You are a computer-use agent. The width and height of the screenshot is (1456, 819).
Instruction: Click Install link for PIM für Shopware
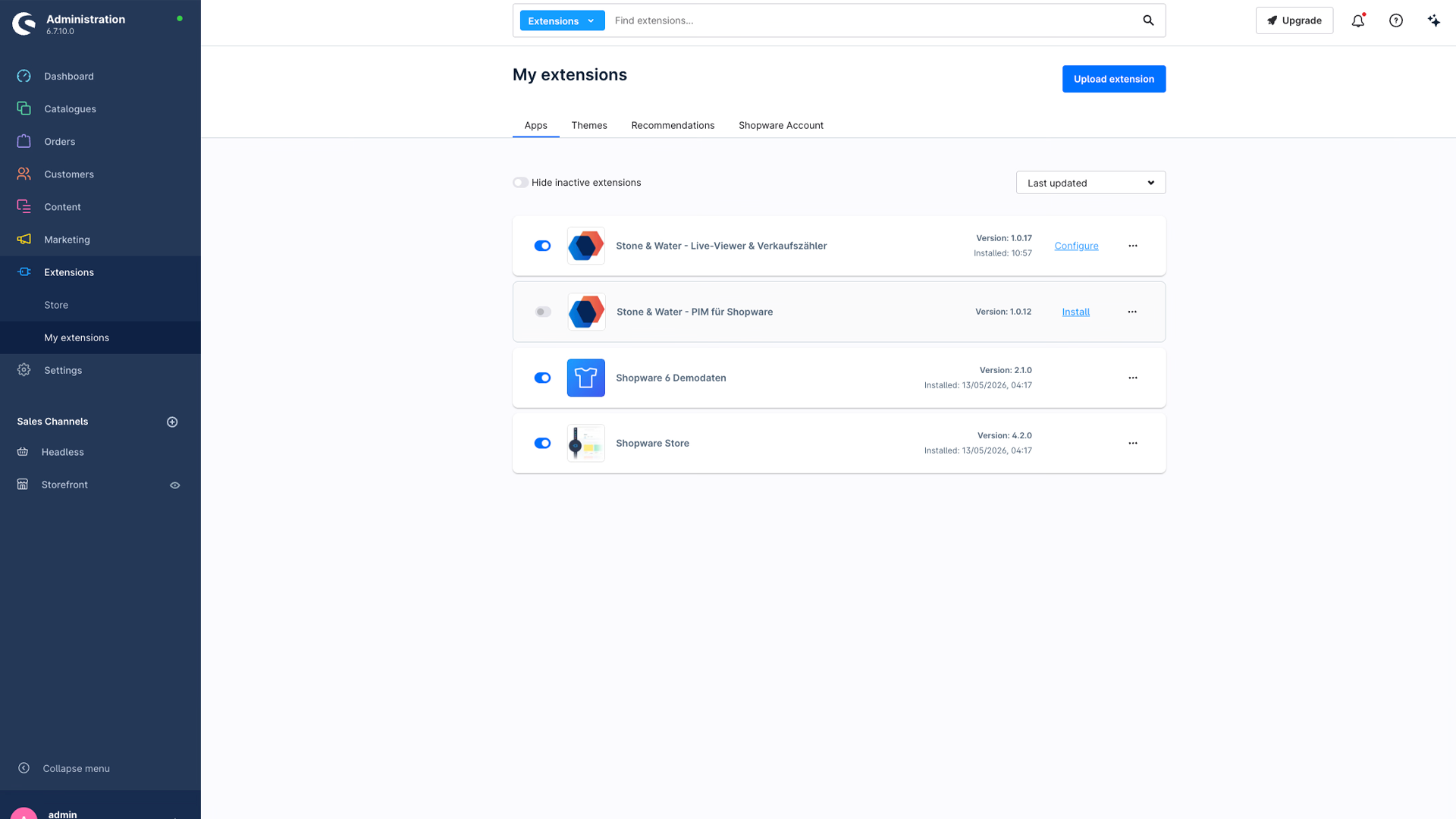coord(1075,312)
